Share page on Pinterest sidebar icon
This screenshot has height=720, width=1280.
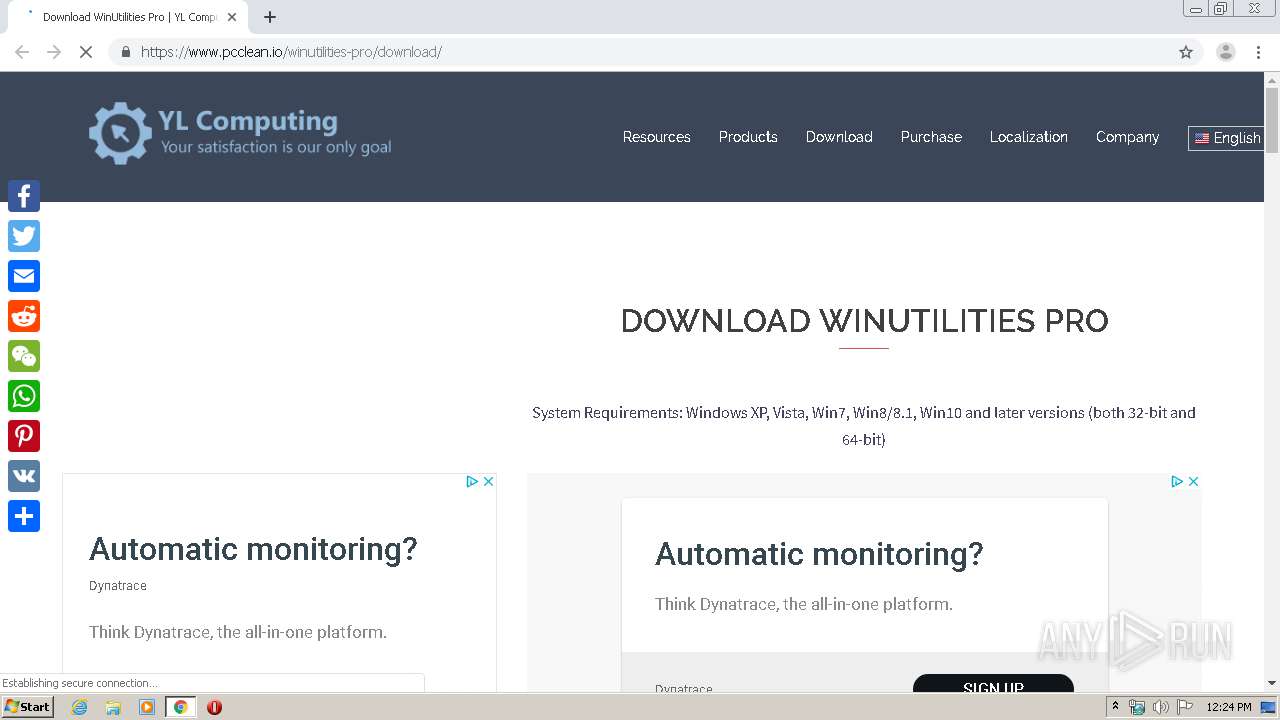coord(24,436)
